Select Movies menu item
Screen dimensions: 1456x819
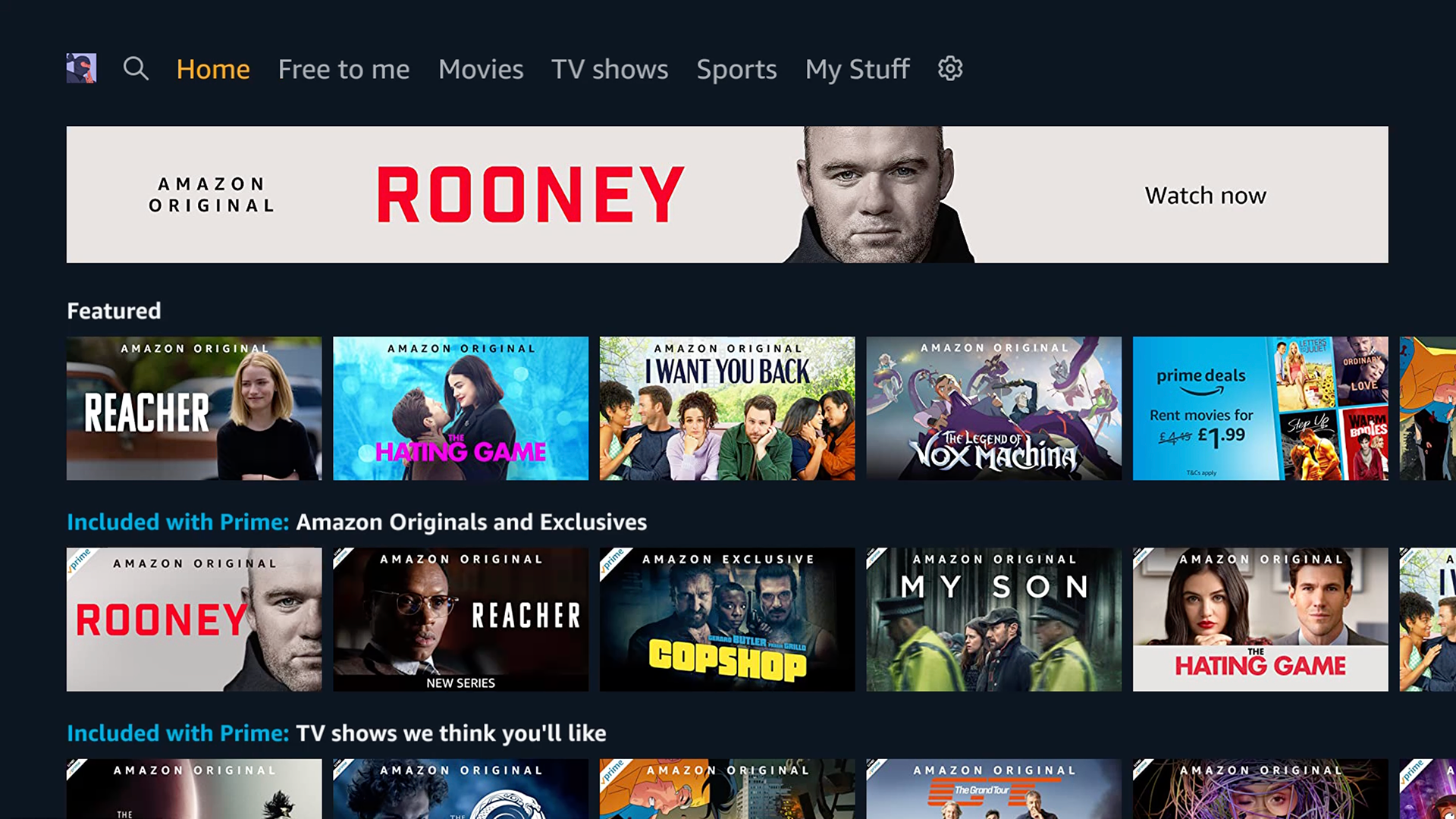click(480, 68)
